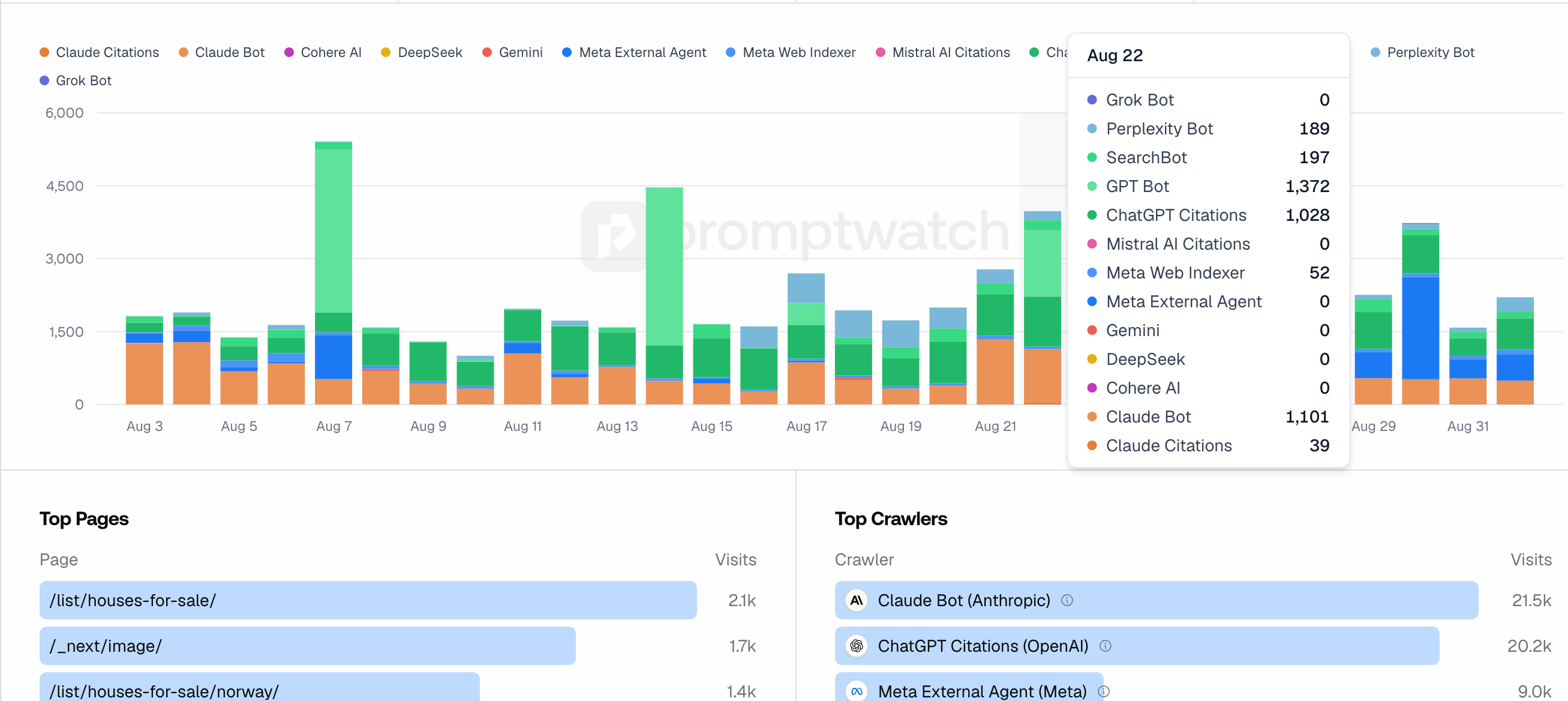Click Gemini row in the tooltip
The image size is (1568, 701).
click(1208, 331)
